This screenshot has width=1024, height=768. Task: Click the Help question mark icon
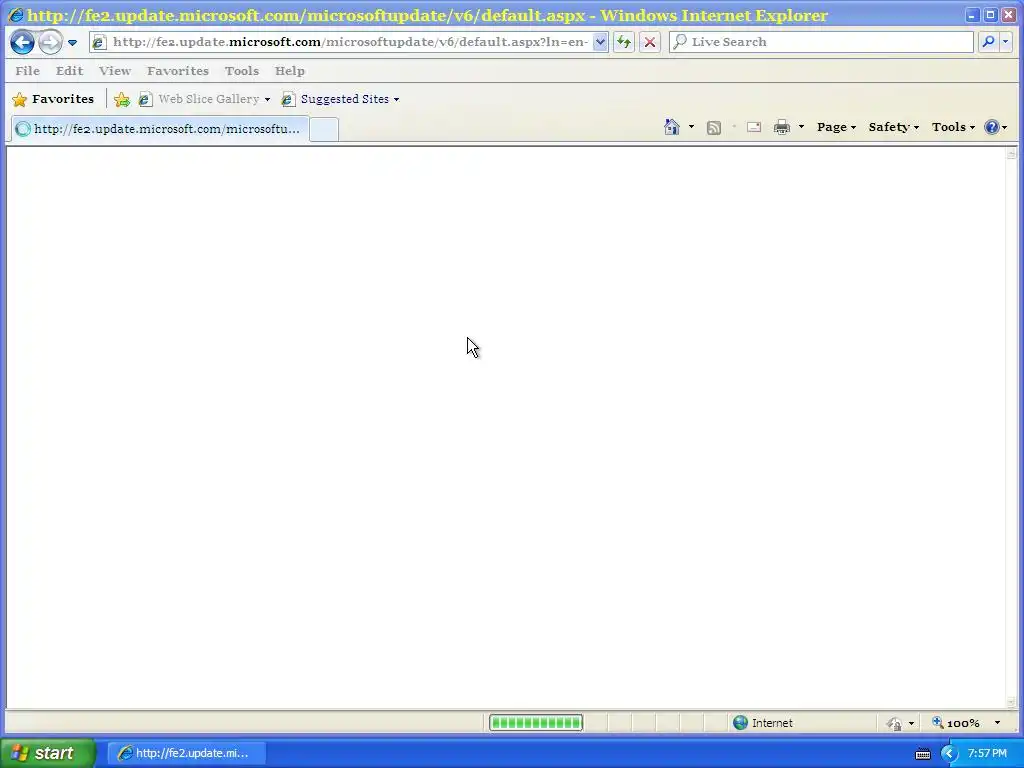tap(991, 127)
